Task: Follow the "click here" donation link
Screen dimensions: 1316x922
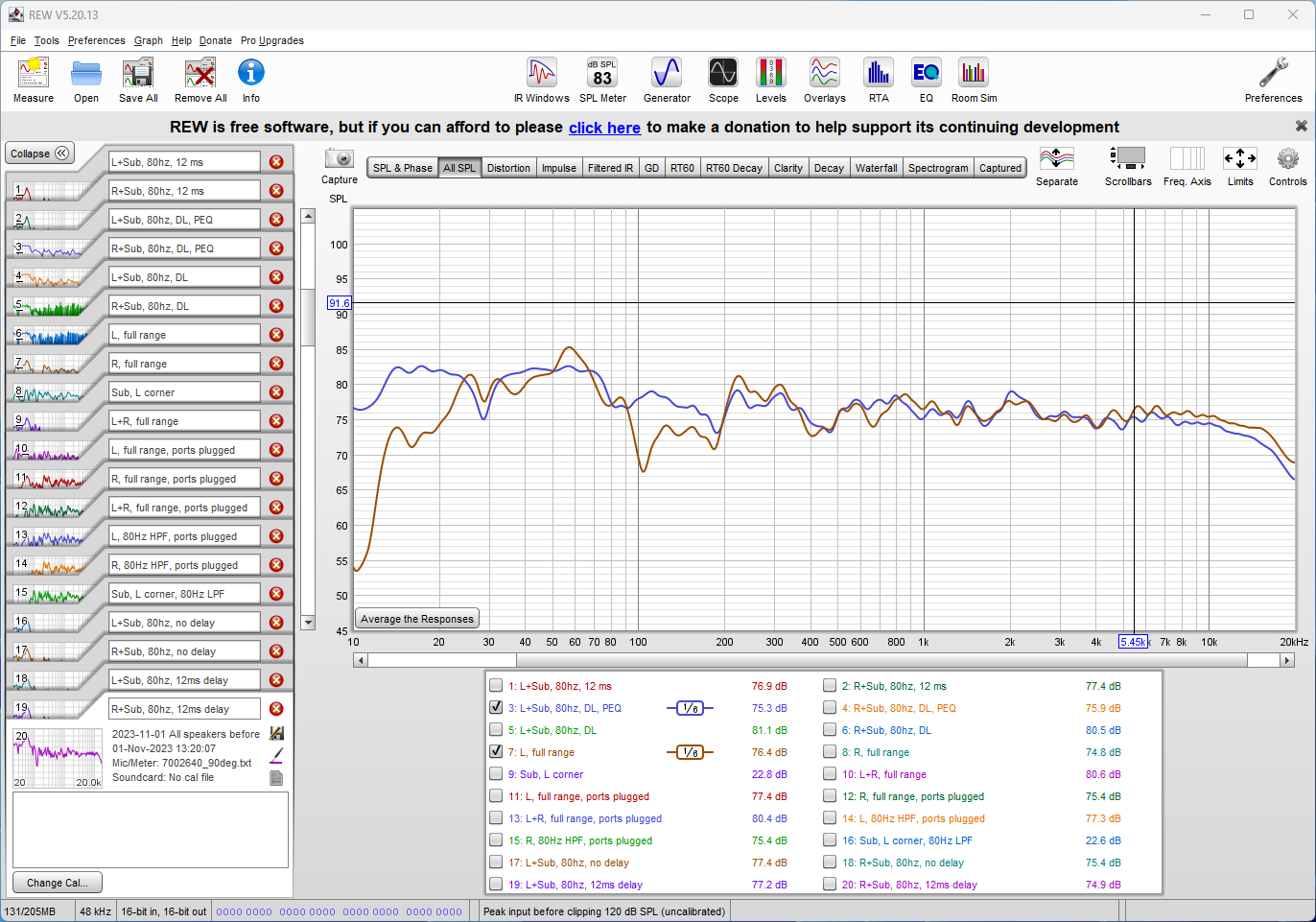Action: pos(604,128)
